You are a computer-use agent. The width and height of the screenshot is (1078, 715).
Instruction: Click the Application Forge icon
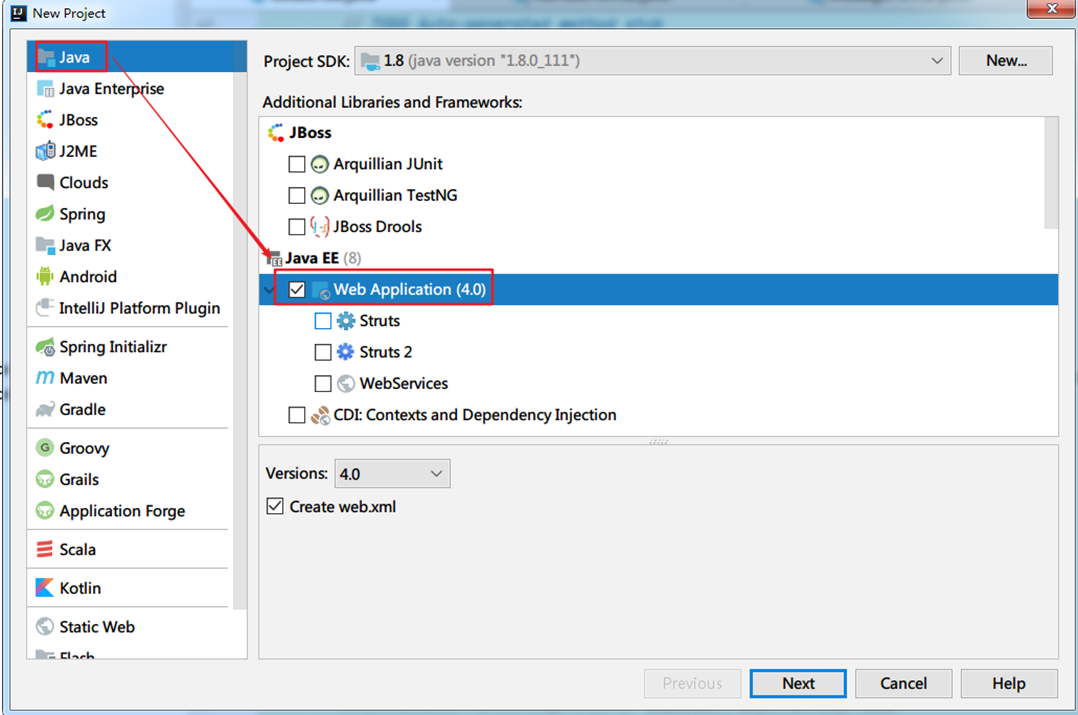pos(45,511)
